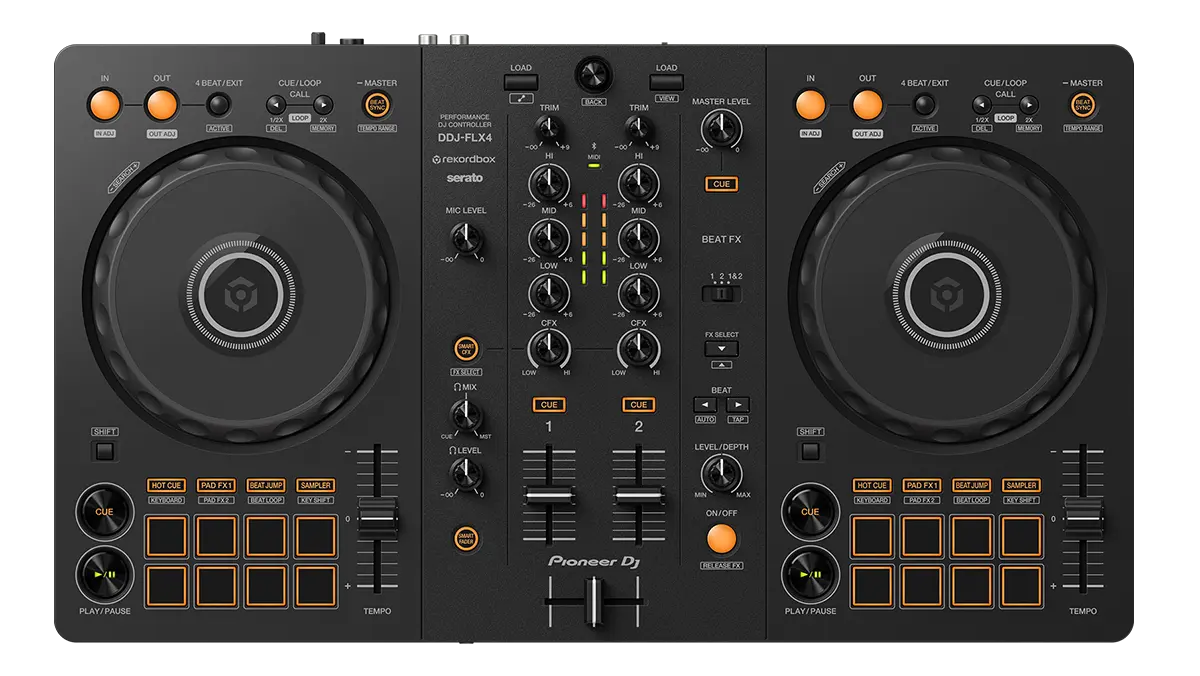This screenshot has height=676, width=1200.
Task: Click the small FX SELECT up arrow
Action: tap(721, 366)
